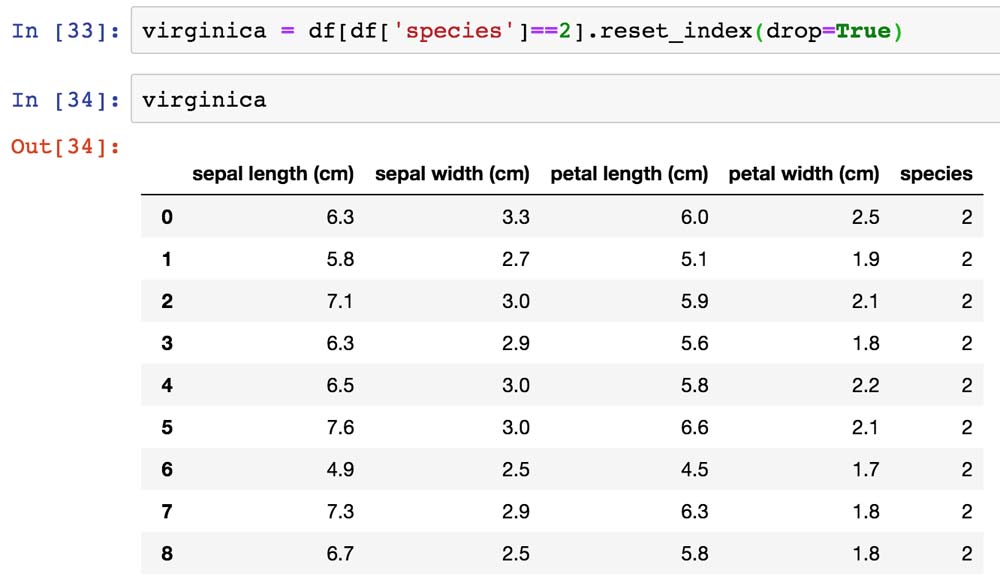The image size is (1000, 583).
Task: Click the petal length value 6.6
Action: [694, 427]
